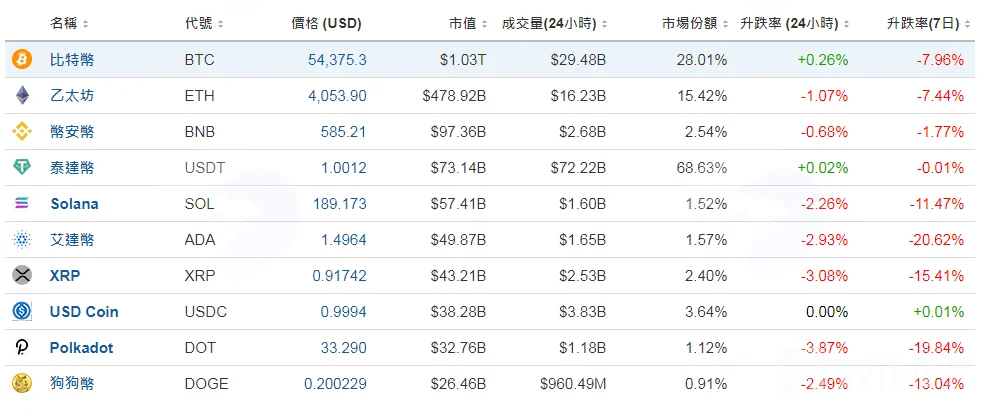Click the Polkadot logo icon
983x415 pixels.
point(22,347)
